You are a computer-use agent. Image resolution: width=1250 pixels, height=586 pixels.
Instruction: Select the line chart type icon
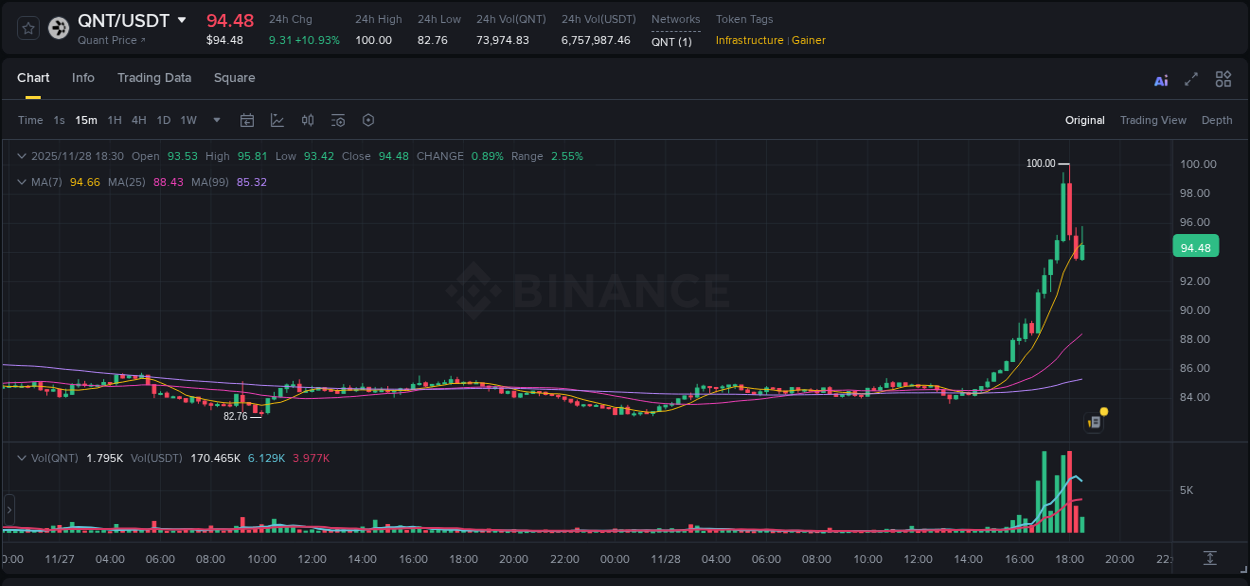(x=275, y=120)
